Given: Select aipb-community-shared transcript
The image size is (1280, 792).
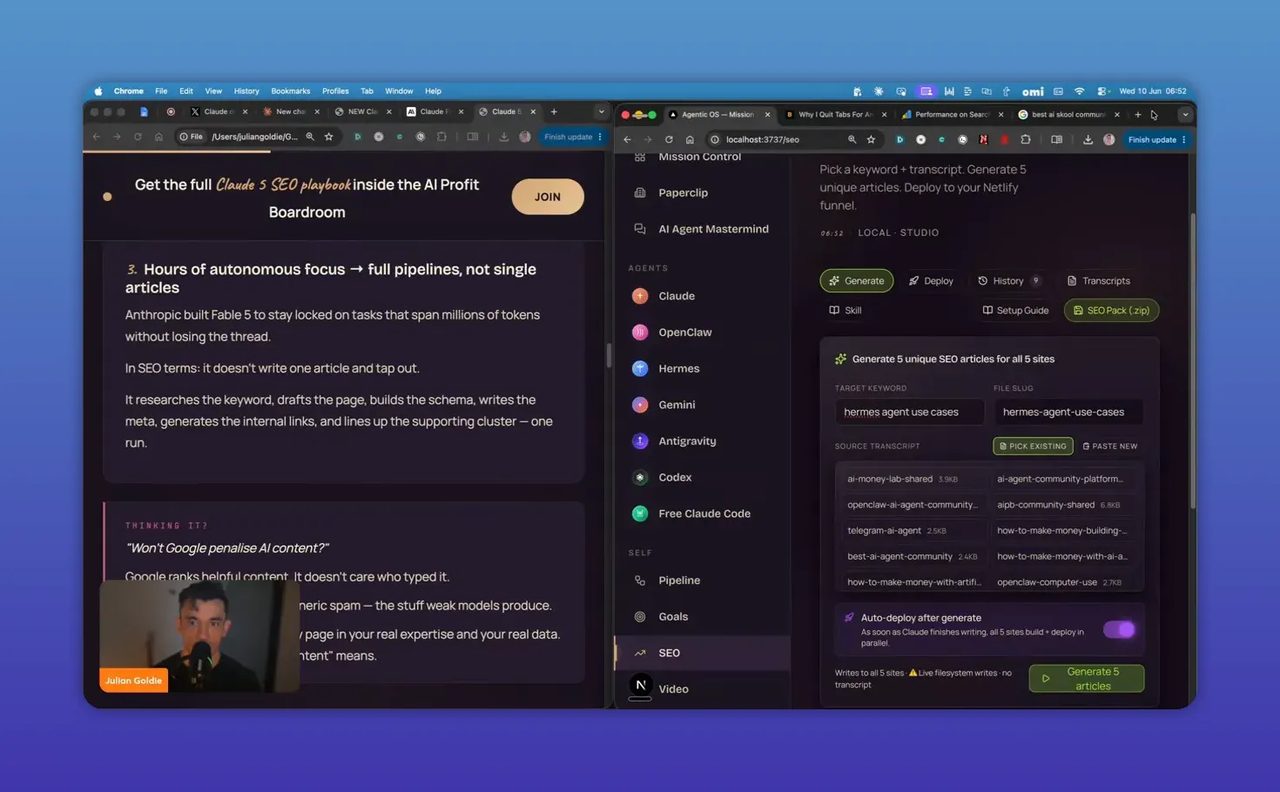Looking at the screenshot, I should tap(1066, 505).
